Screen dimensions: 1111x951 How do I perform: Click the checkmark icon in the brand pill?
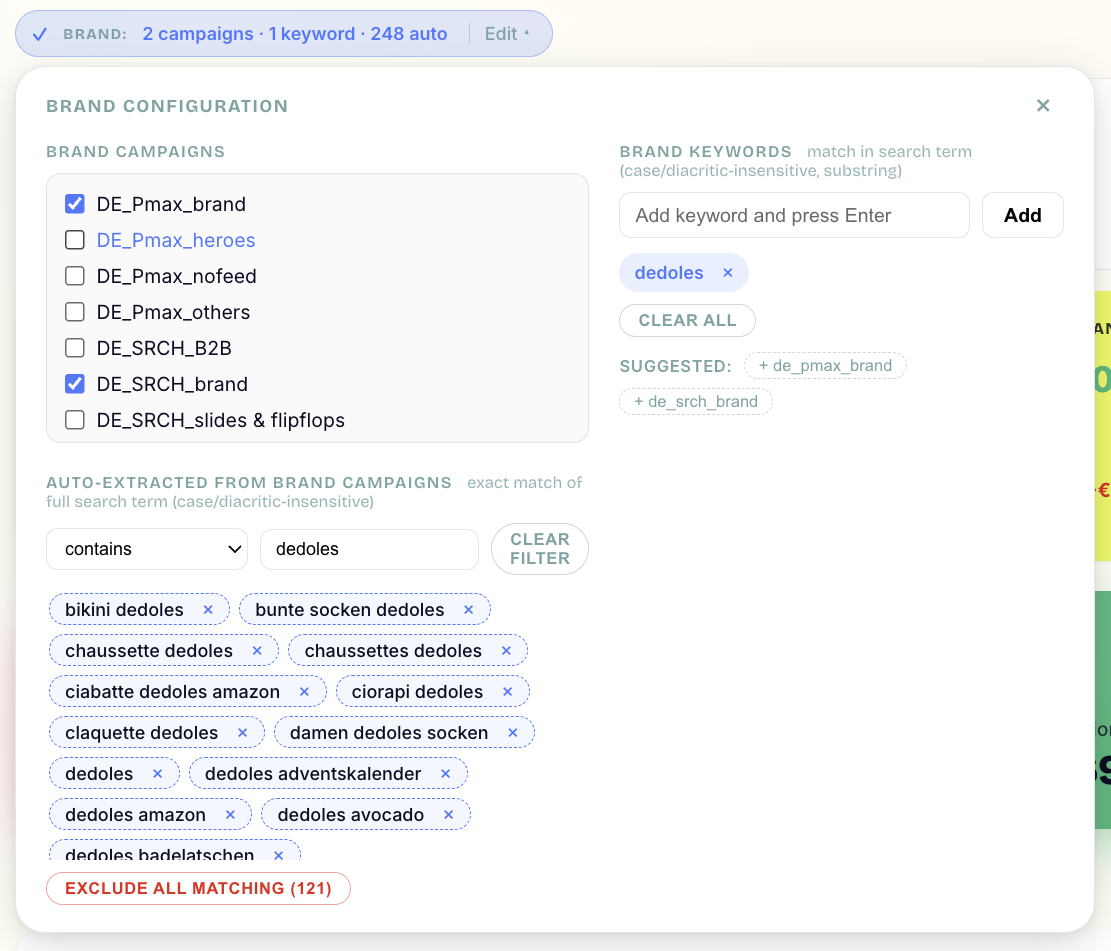(x=40, y=34)
